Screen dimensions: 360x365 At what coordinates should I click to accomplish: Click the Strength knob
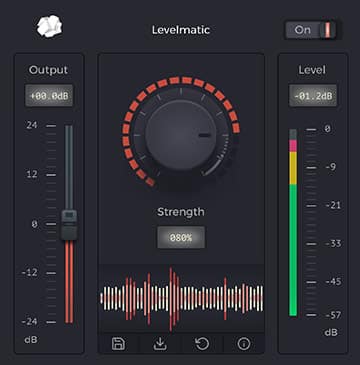pos(181,135)
